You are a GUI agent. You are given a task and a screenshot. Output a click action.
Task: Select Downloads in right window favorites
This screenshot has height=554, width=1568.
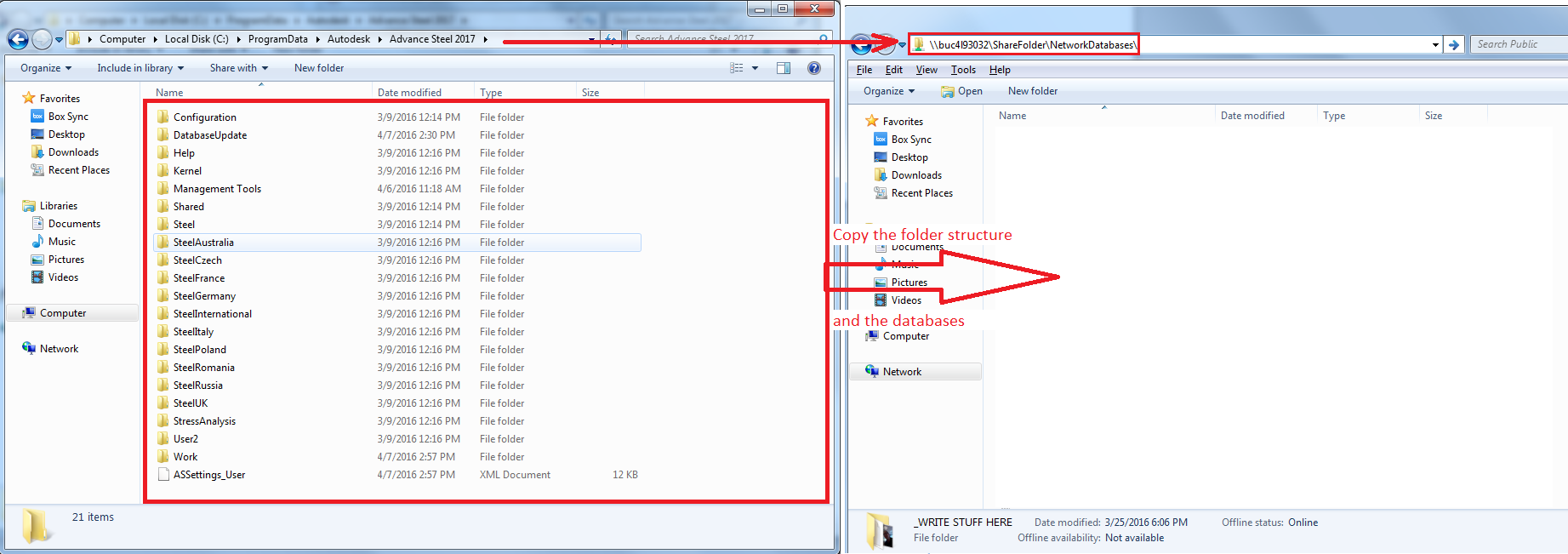(x=916, y=175)
